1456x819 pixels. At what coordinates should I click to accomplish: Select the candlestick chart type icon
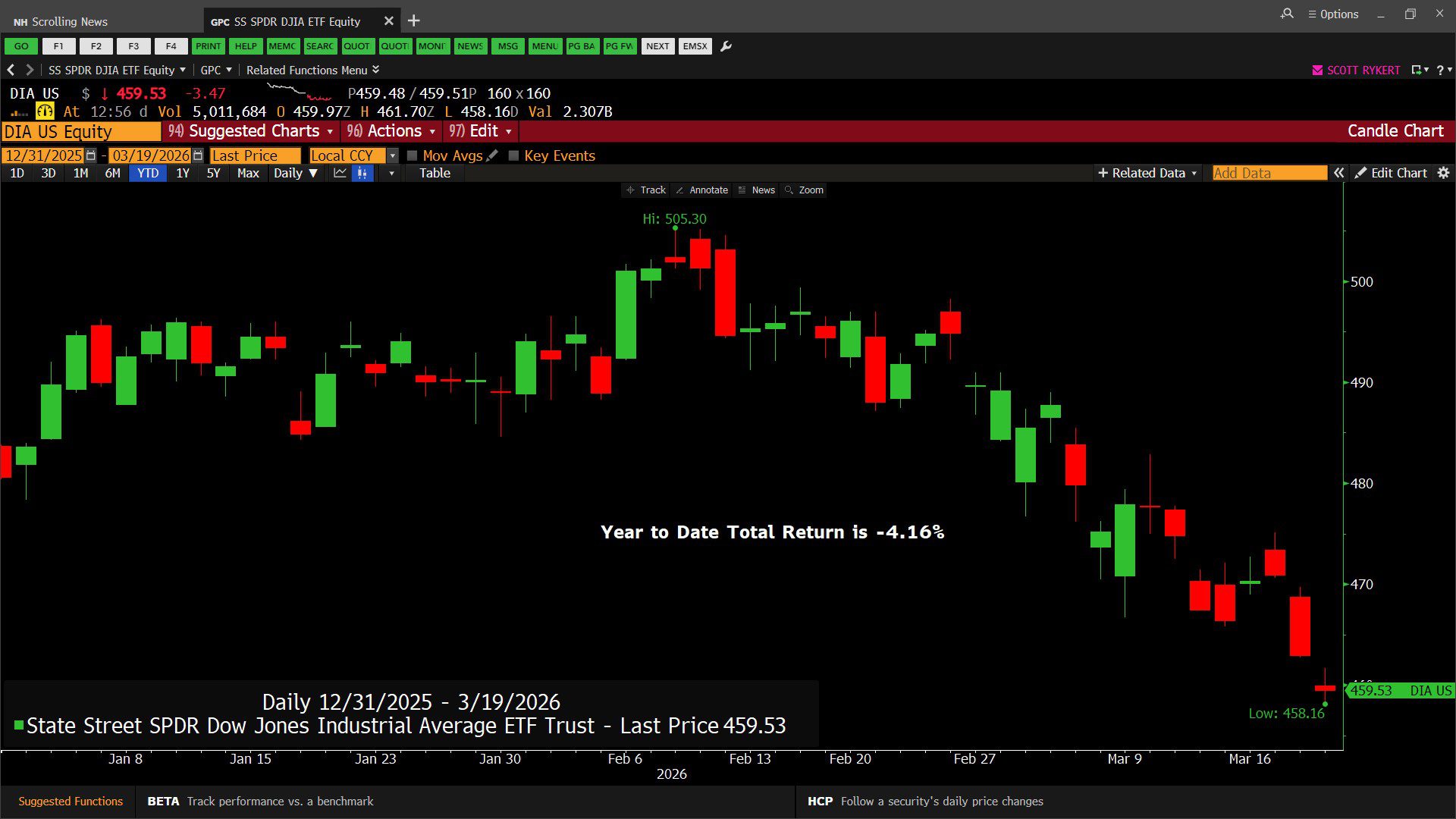362,173
